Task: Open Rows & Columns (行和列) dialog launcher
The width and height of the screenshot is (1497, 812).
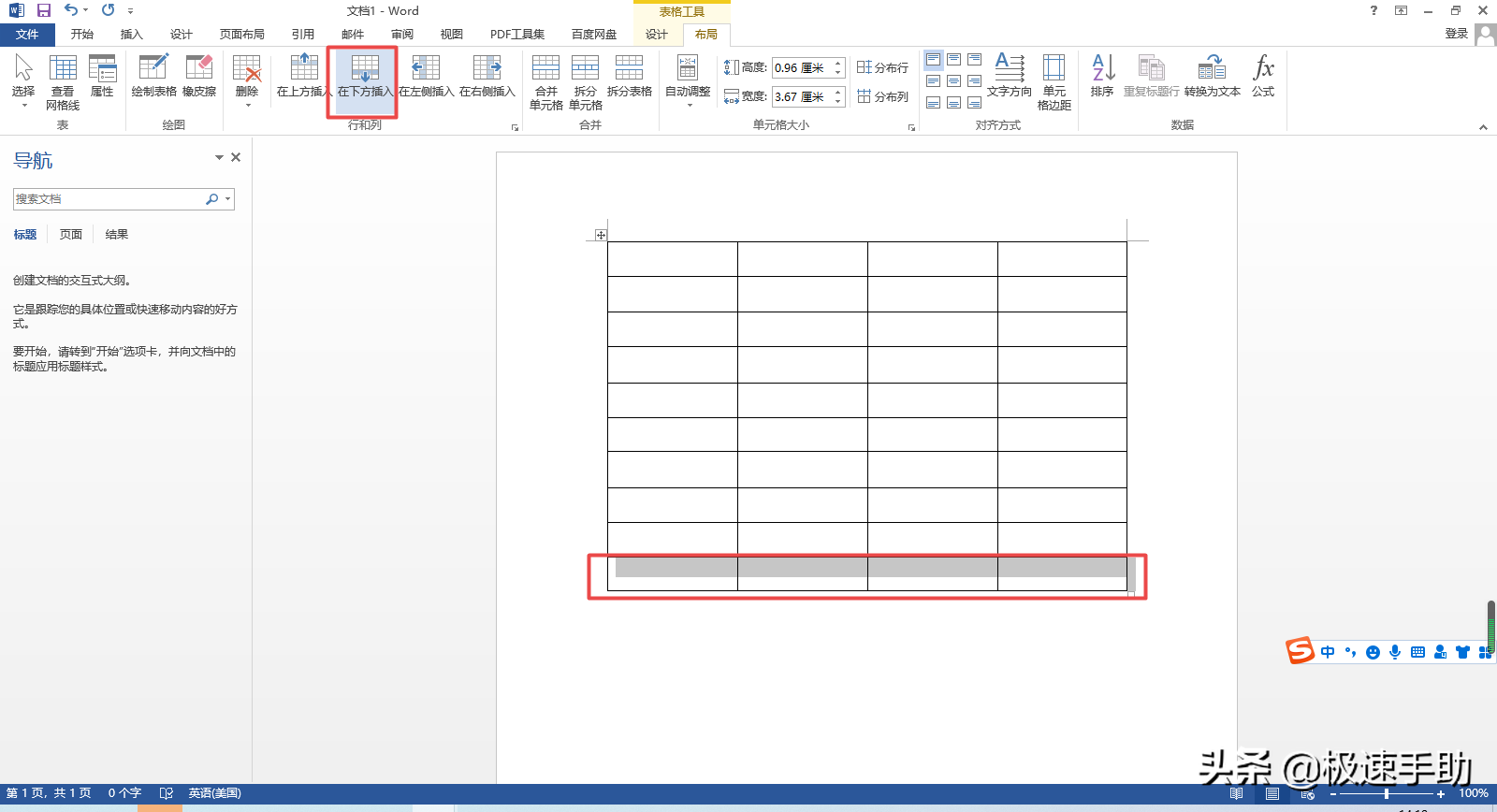Action: click(x=515, y=127)
